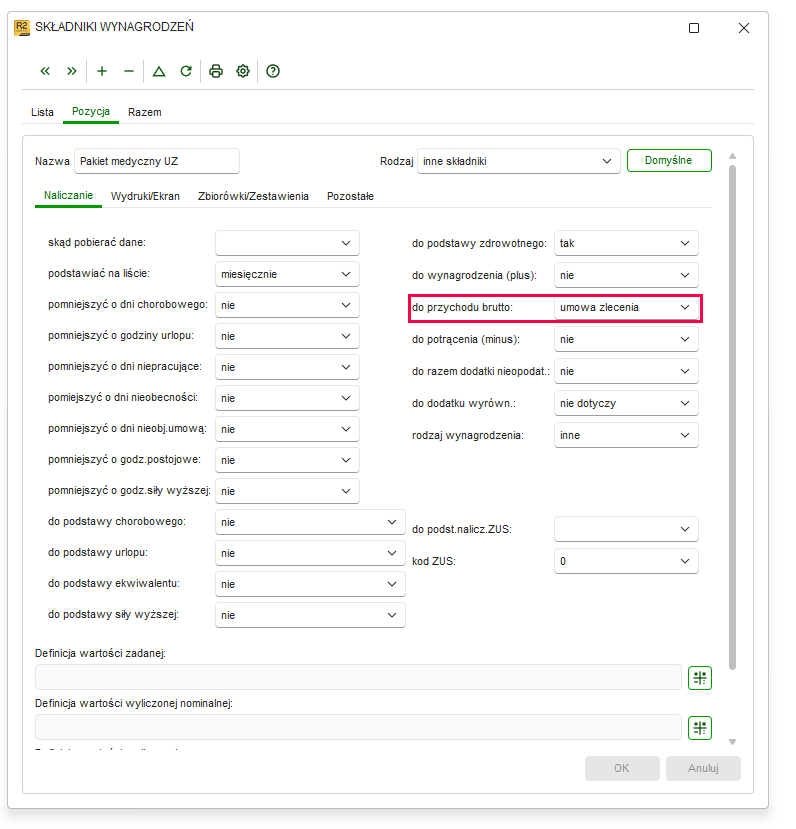Screen dimensions: 796x829
Task: Remove component with the minus icon
Action: (129, 71)
